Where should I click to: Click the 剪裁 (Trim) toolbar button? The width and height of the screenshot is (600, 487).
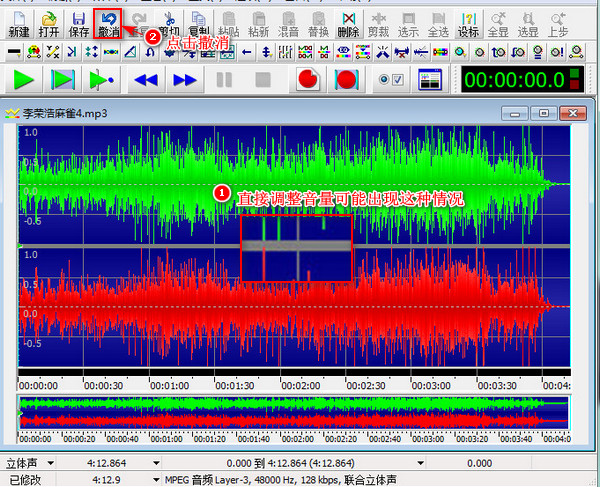[x=378, y=24]
